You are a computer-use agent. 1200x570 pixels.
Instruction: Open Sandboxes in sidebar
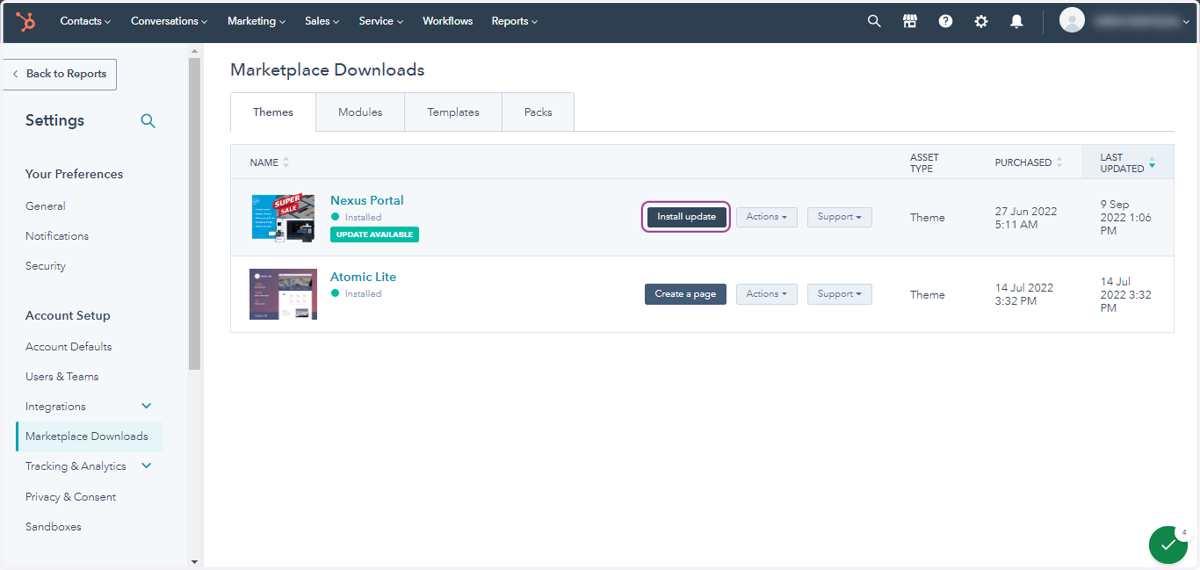(53, 527)
